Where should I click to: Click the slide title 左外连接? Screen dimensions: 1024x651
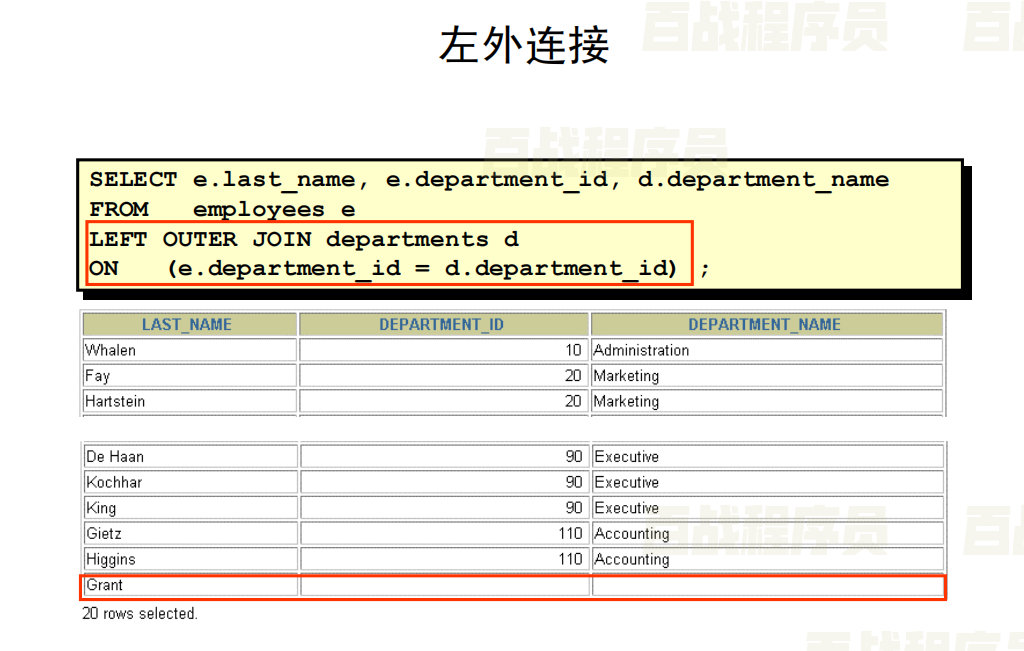pyautogui.click(x=524, y=46)
